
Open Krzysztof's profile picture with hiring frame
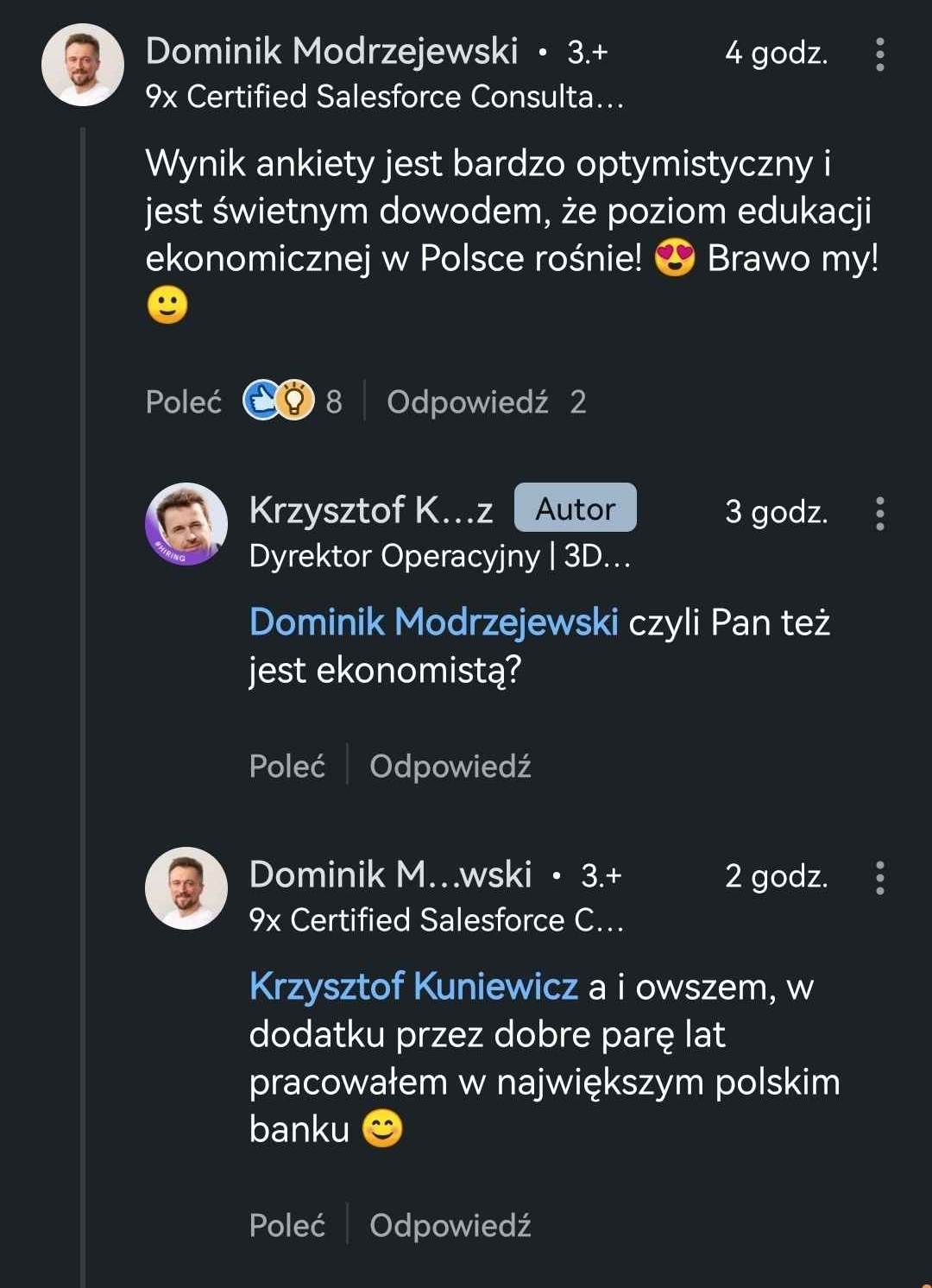pos(186,524)
